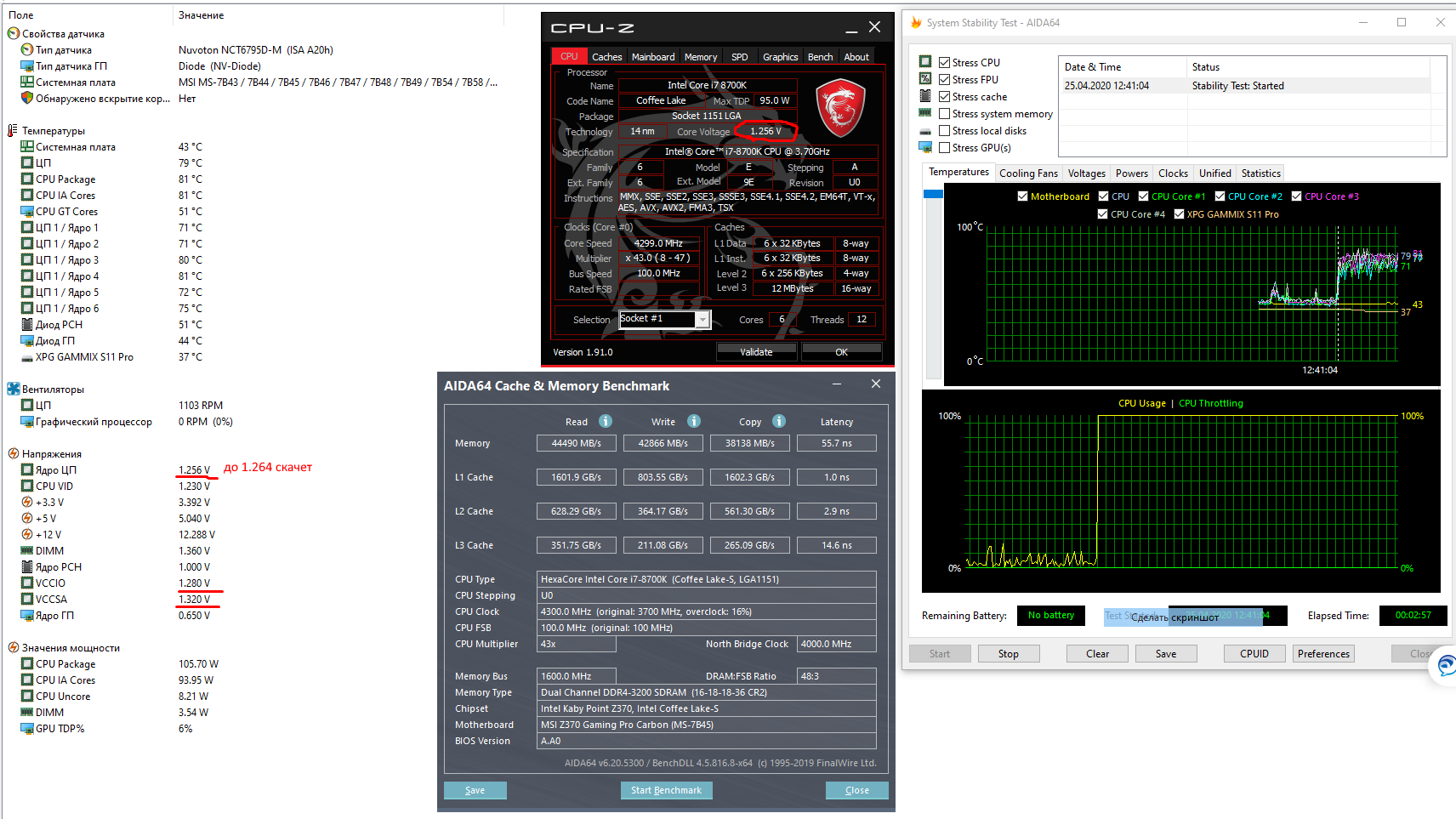Open the Mainboard tab in CPU-Z
Viewport: 1456px width, 819px height.
coord(653,57)
